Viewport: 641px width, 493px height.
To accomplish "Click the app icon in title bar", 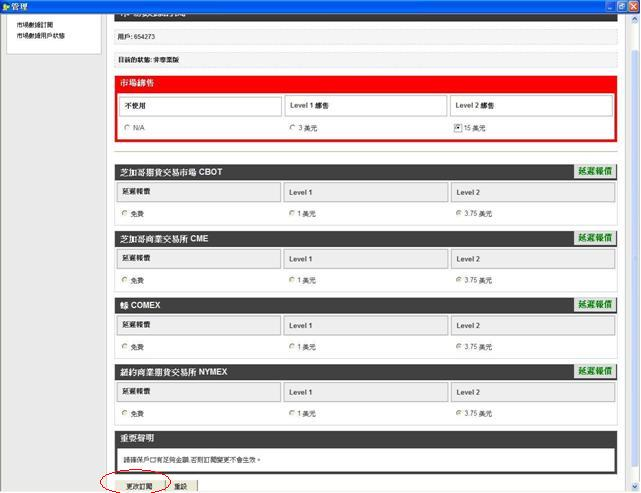I will click(5, 7).
